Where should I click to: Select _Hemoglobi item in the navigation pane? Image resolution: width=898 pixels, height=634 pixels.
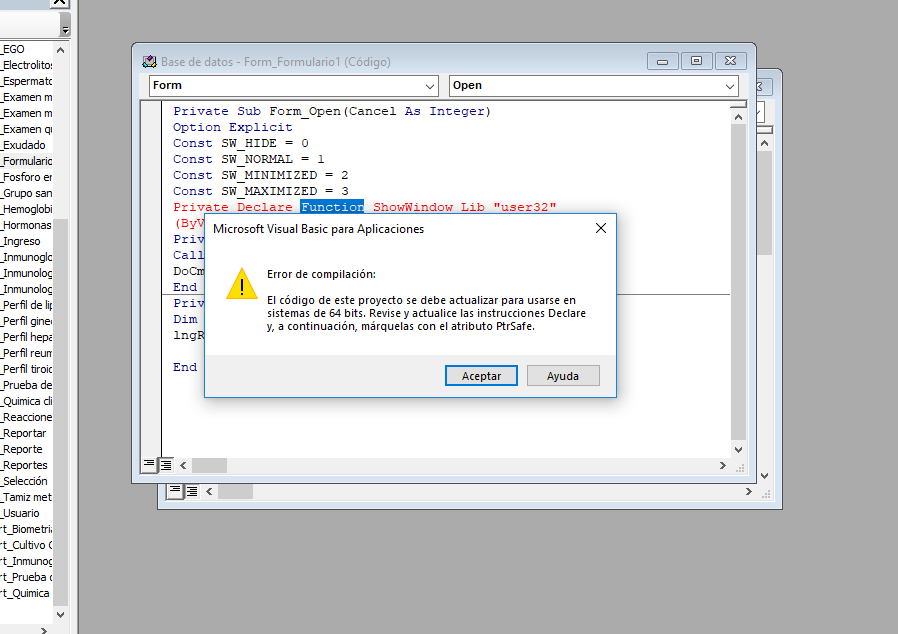pos(26,210)
